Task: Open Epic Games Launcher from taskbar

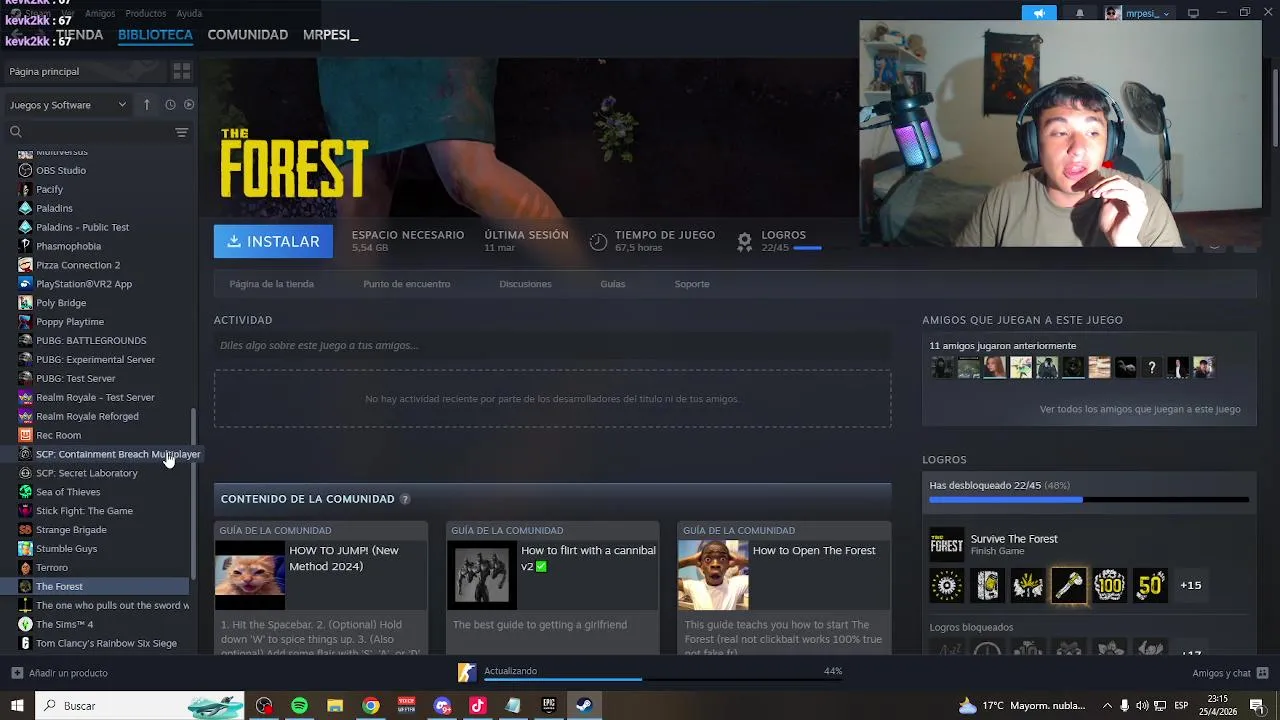Action: coord(548,705)
